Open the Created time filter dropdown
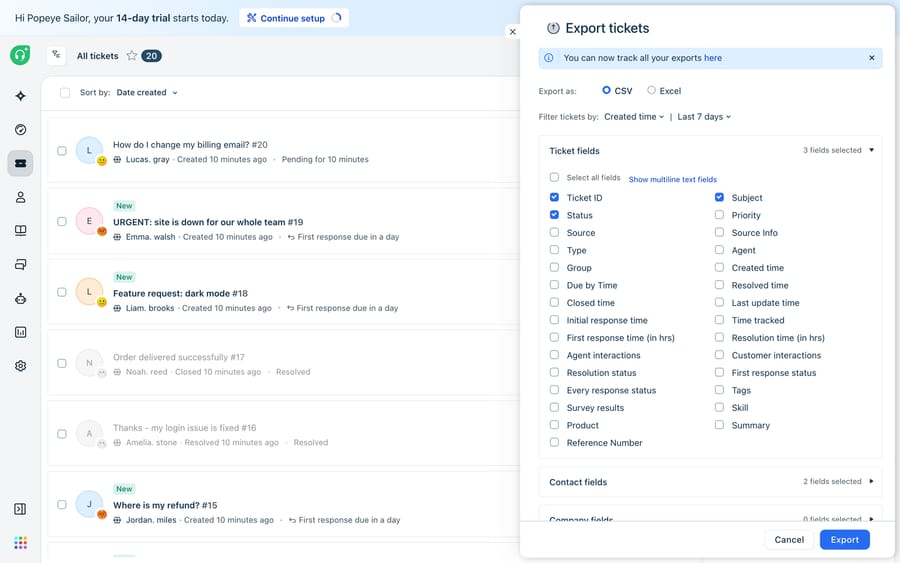The width and height of the screenshot is (900, 563). pyautogui.click(x=634, y=117)
